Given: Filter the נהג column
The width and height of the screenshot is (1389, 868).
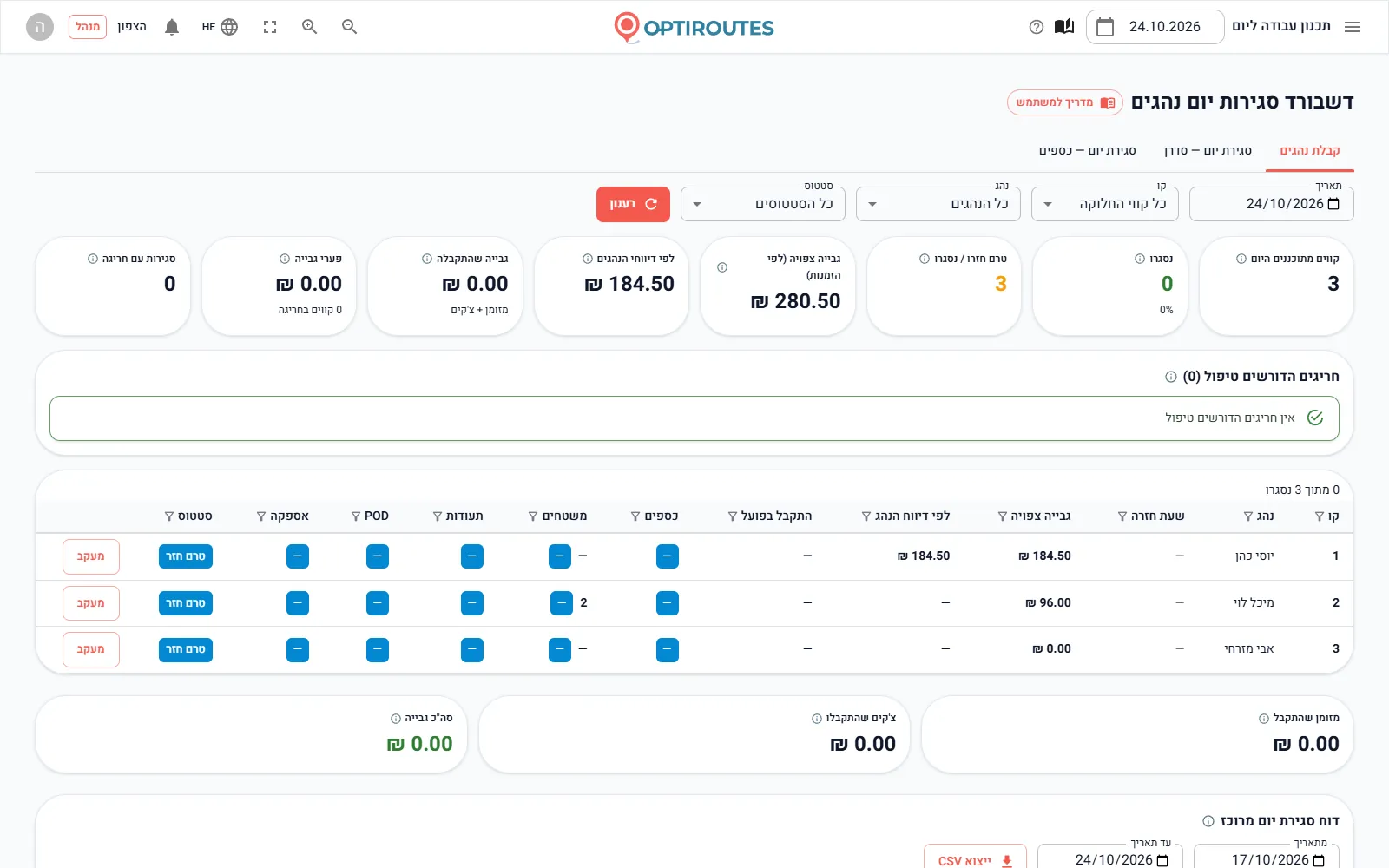Looking at the screenshot, I should click(1248, 516).
